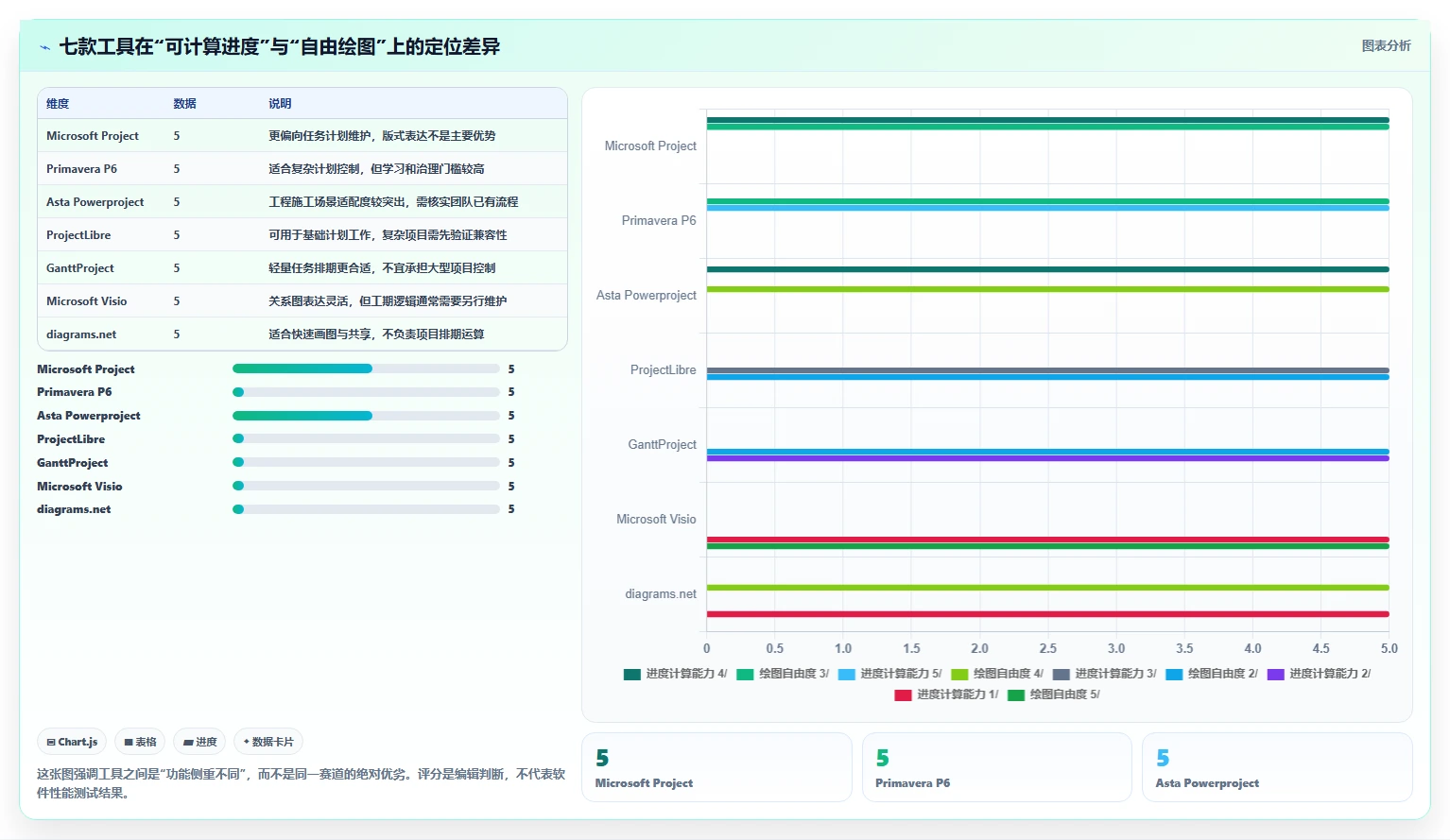The width and height of the screenshot is (1450, 840).
Task: Click the Chart.js tag chip
Action: (72, 742)
